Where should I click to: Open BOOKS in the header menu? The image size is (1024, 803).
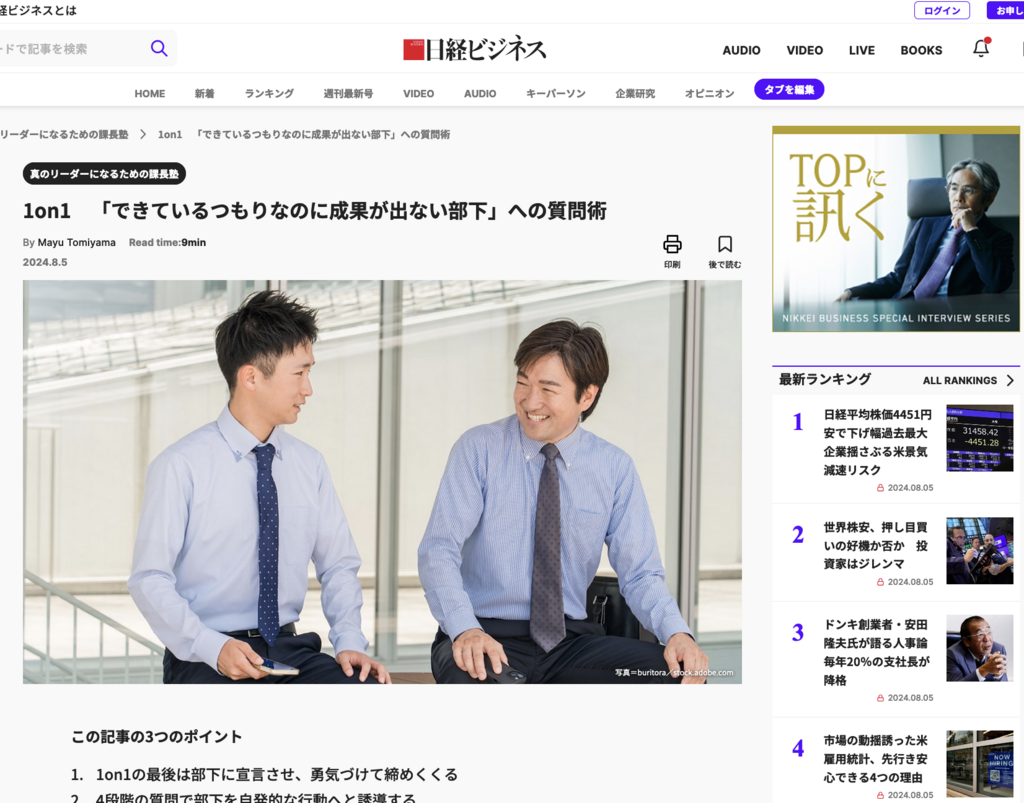[921, 50]
